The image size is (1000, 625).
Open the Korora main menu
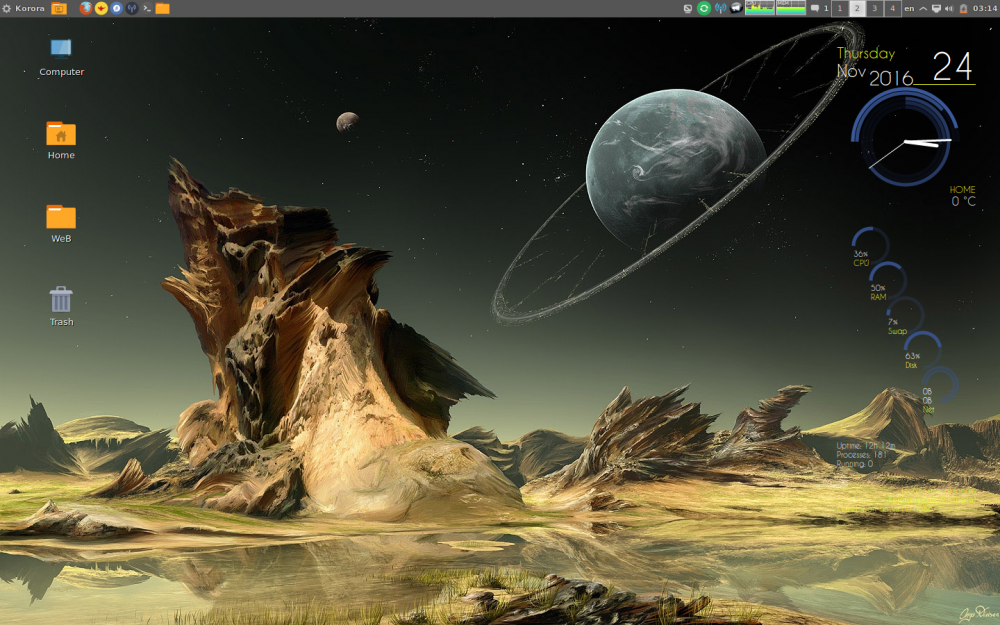tap(24, 8)
